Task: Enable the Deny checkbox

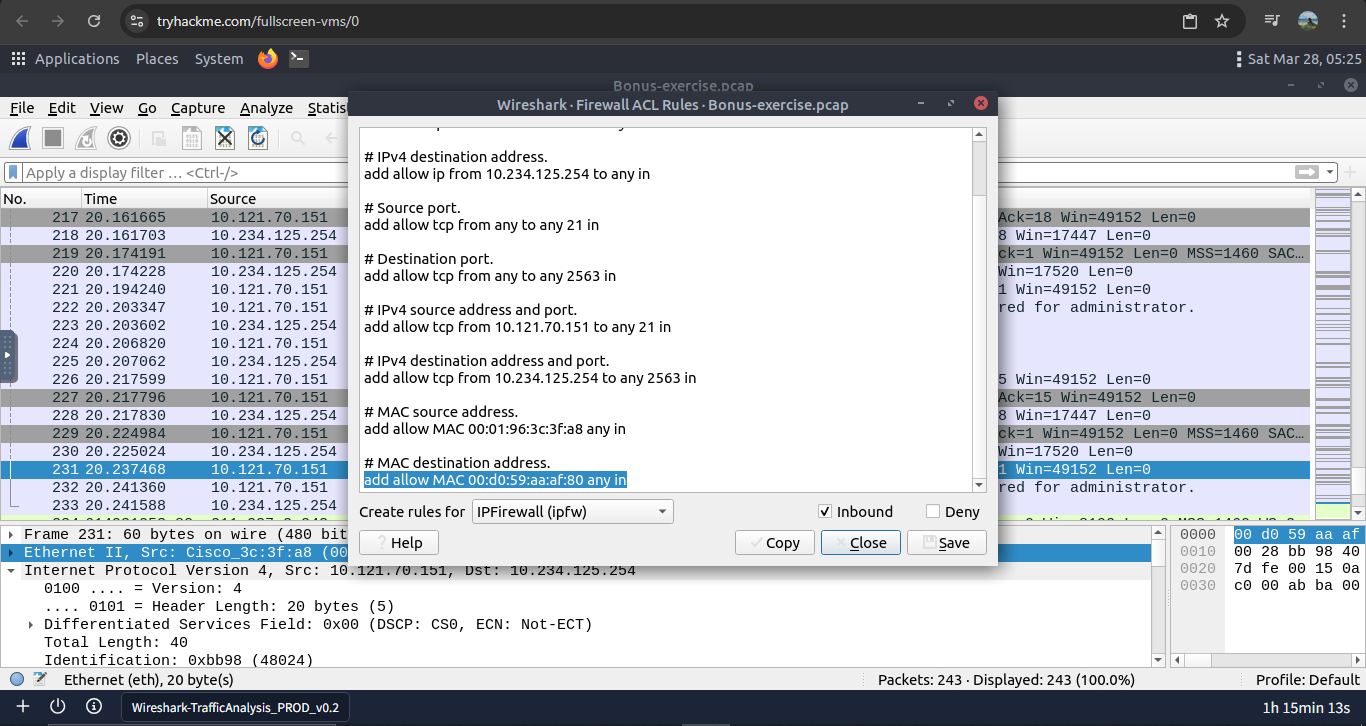Action: [933, 512]
